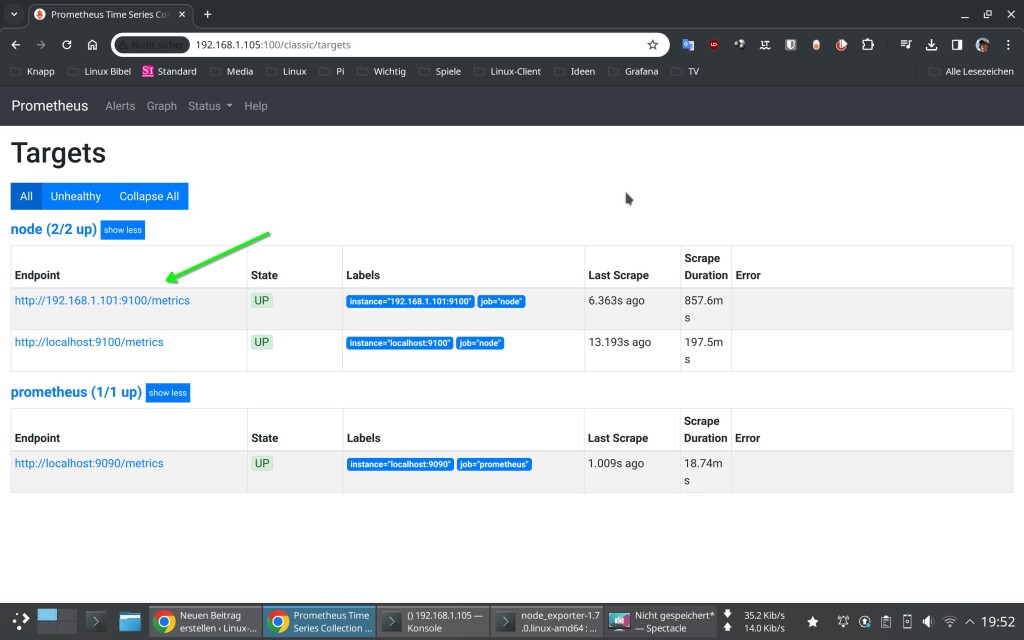This screenshot has width=1024, height=640.
Task: Collapse the node group with show less
Action: (123, 230)
